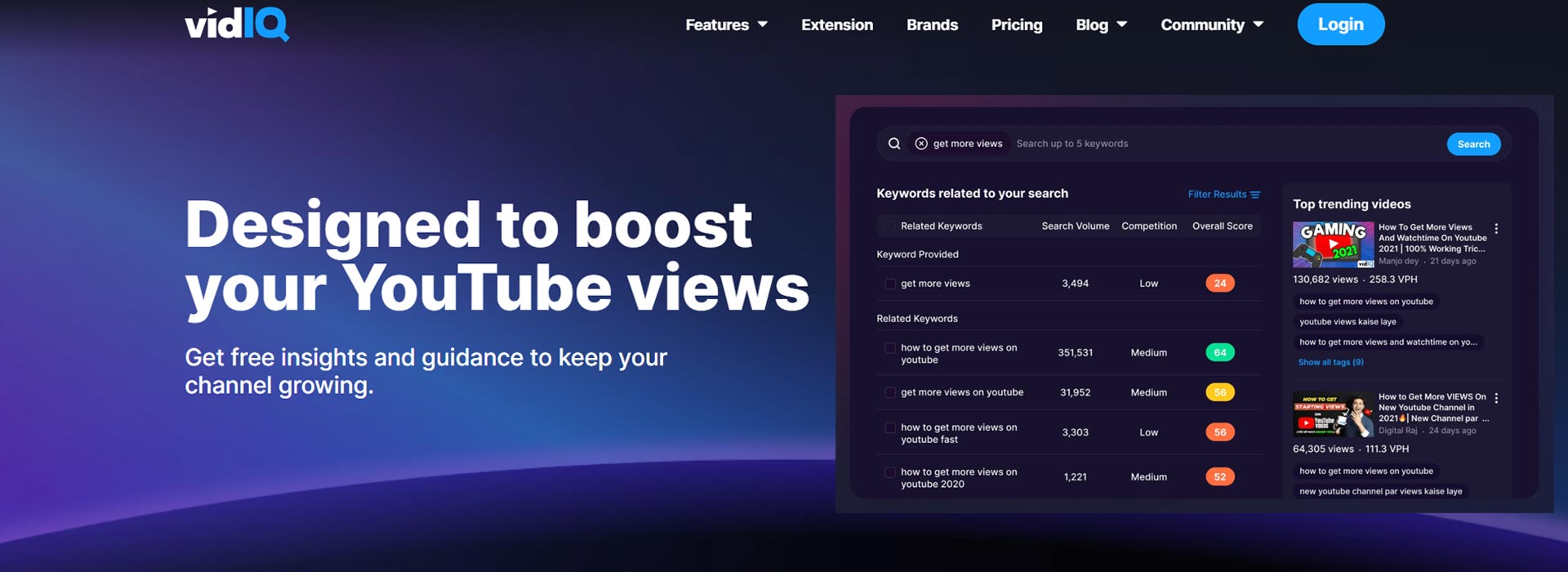Image resolution: width=1568 pixels, height=572 pixels.
Task: Tick checkbox for 'get more views on youtube'
Action: point(890,392)
